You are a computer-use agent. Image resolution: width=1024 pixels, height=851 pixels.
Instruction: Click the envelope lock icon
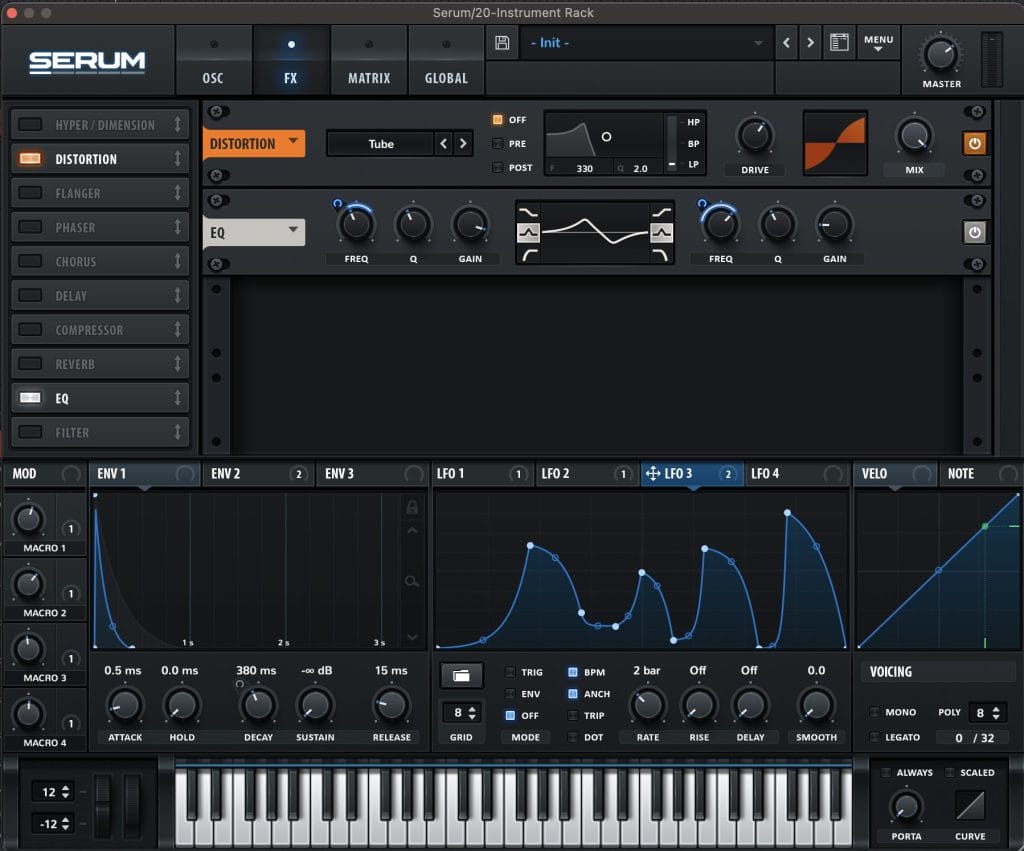click(411, 508)
